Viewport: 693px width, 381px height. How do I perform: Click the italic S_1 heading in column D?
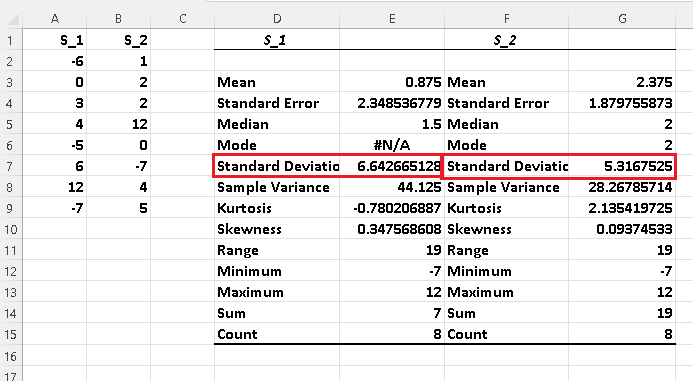point(274,41)
